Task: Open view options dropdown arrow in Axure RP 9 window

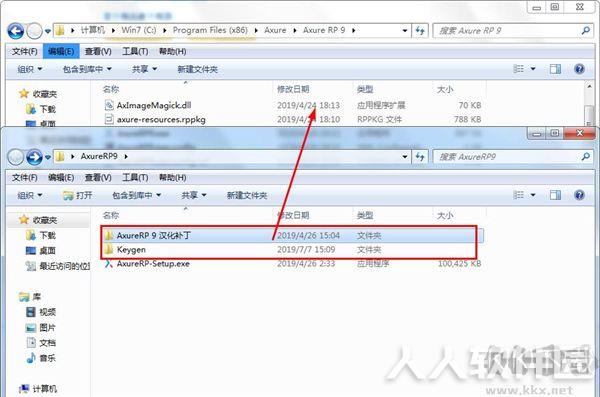Action: (533, 69)
